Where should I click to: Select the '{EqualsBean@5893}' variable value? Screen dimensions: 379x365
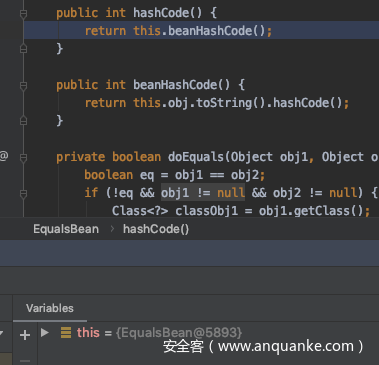click(179, 333)
